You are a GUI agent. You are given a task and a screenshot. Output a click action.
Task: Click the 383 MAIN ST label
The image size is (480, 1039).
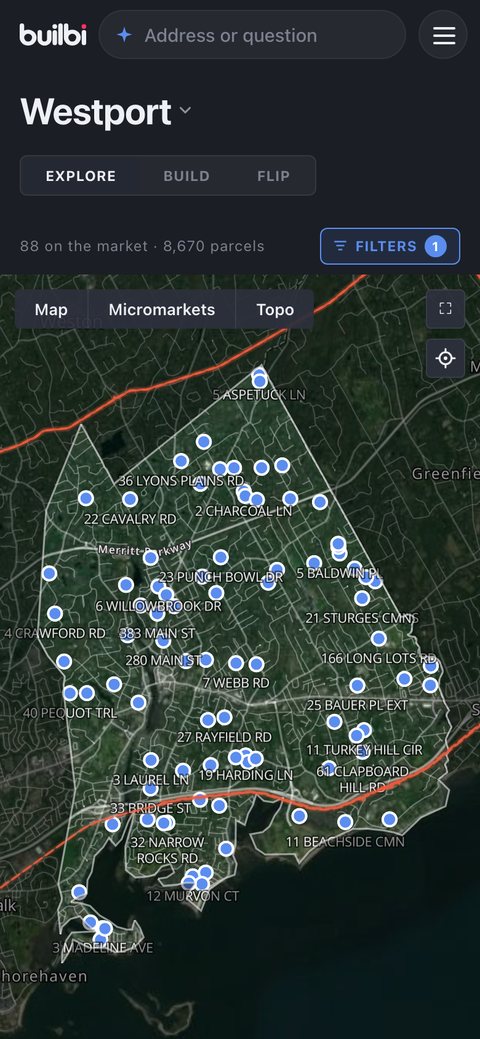157,634
